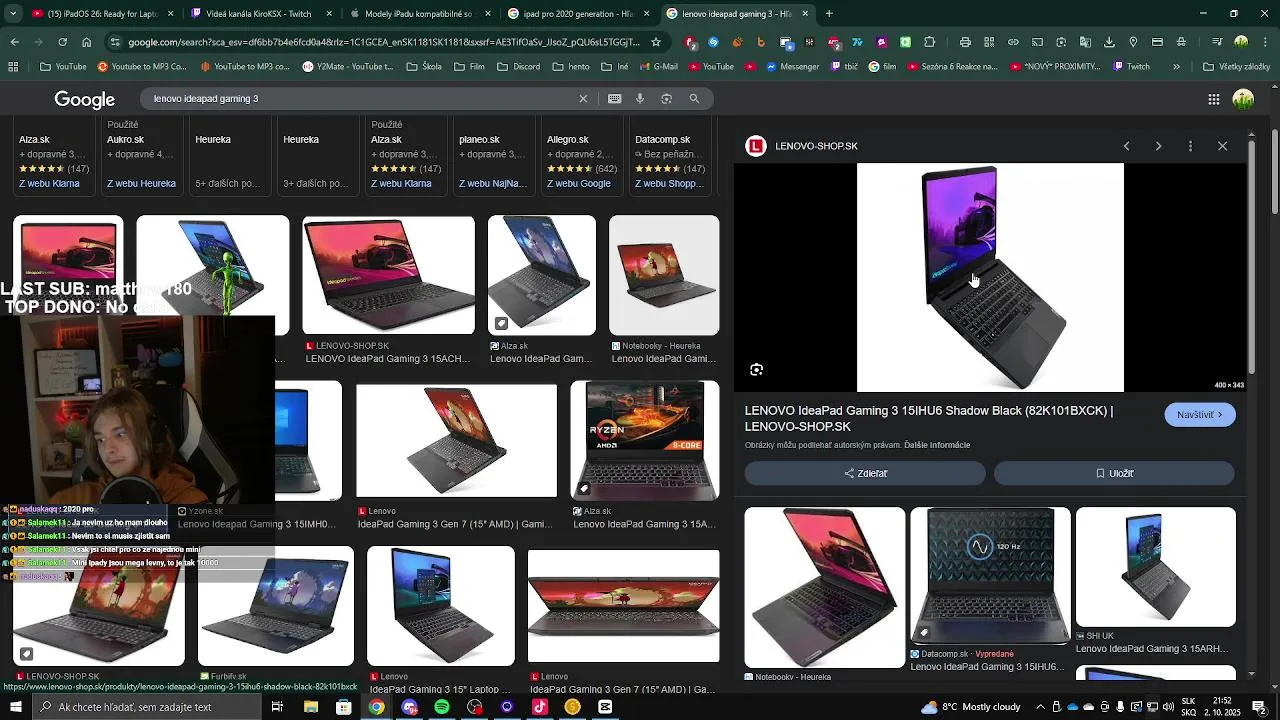Open tab search dropdown arrow

(11, 14)
